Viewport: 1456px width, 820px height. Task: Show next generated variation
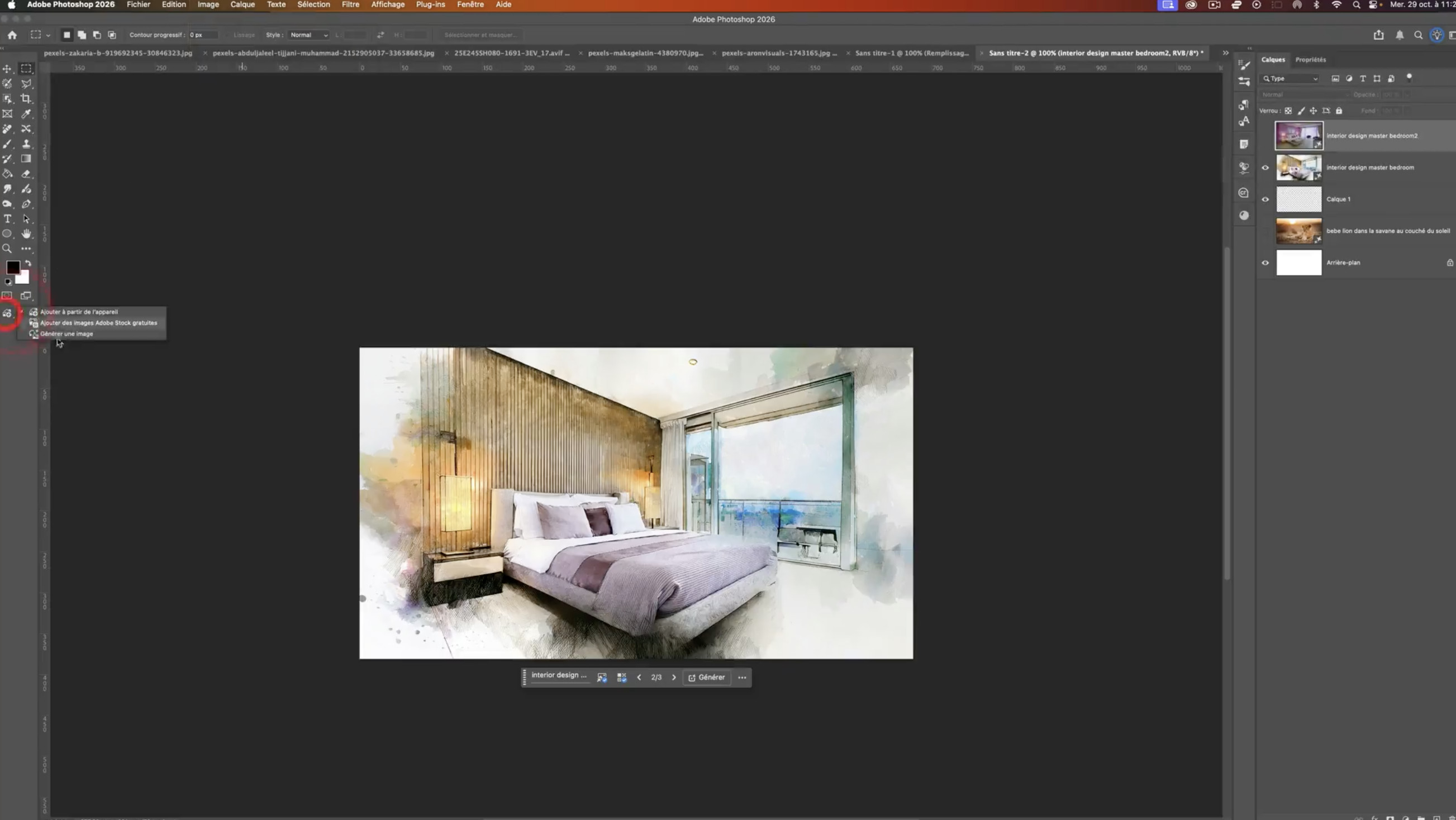click(x=674, y=678)
